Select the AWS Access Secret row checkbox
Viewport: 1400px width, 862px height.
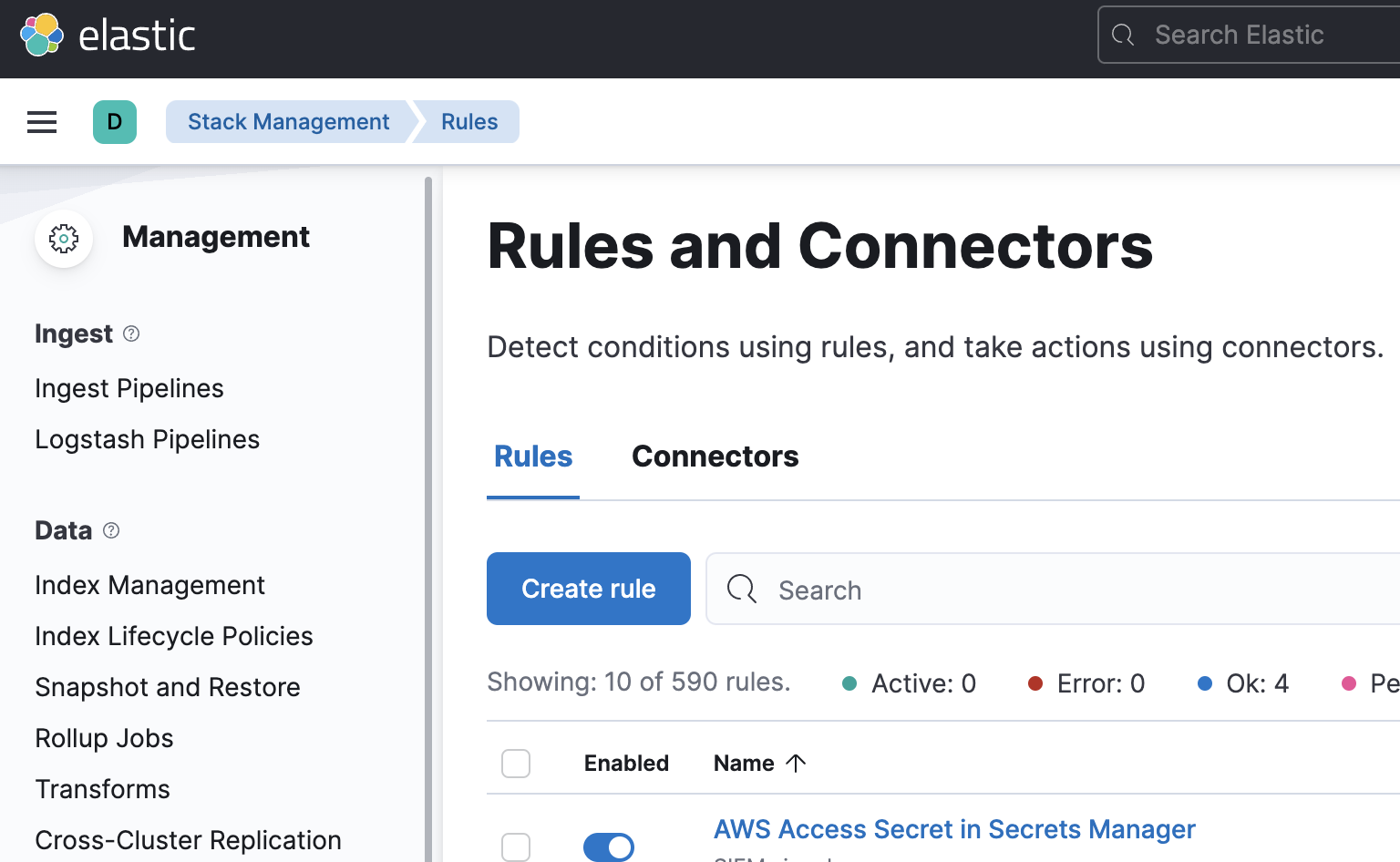(515, 847)
